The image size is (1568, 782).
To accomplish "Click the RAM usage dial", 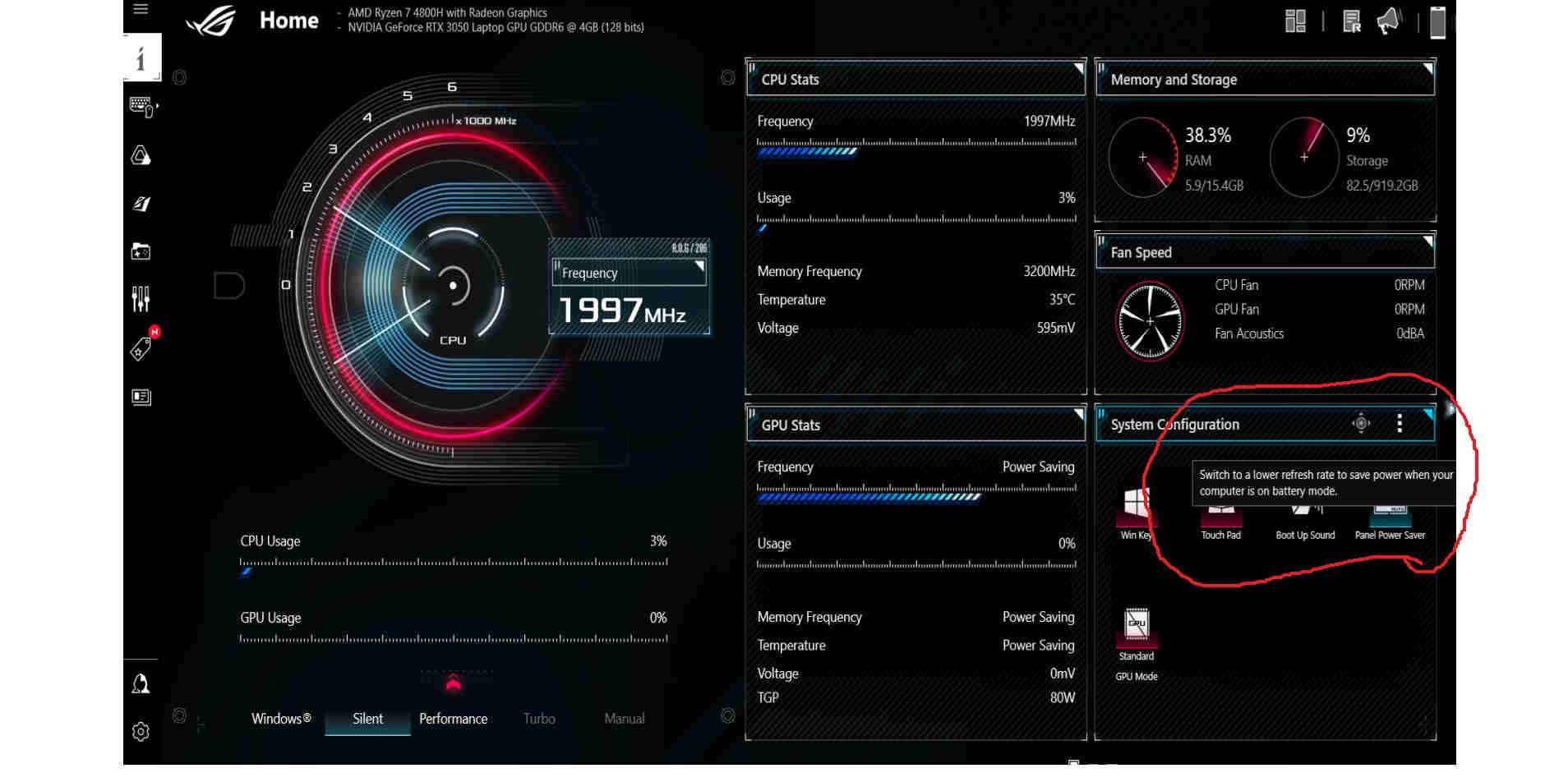I will click(x=1143, y=157).
